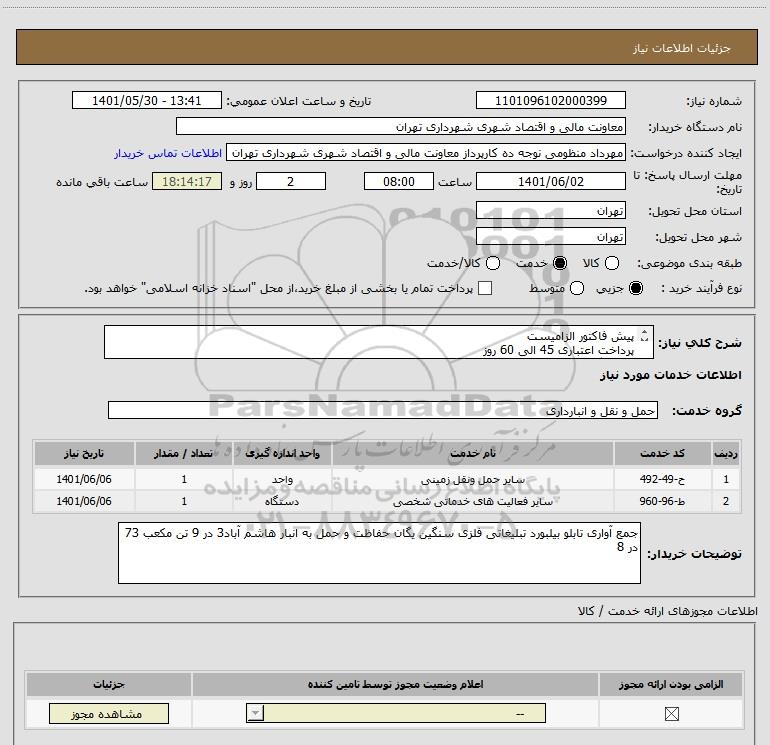770x745 pixels.
Task: Select the خدمت radio button
Action: [x=559, y=263]
